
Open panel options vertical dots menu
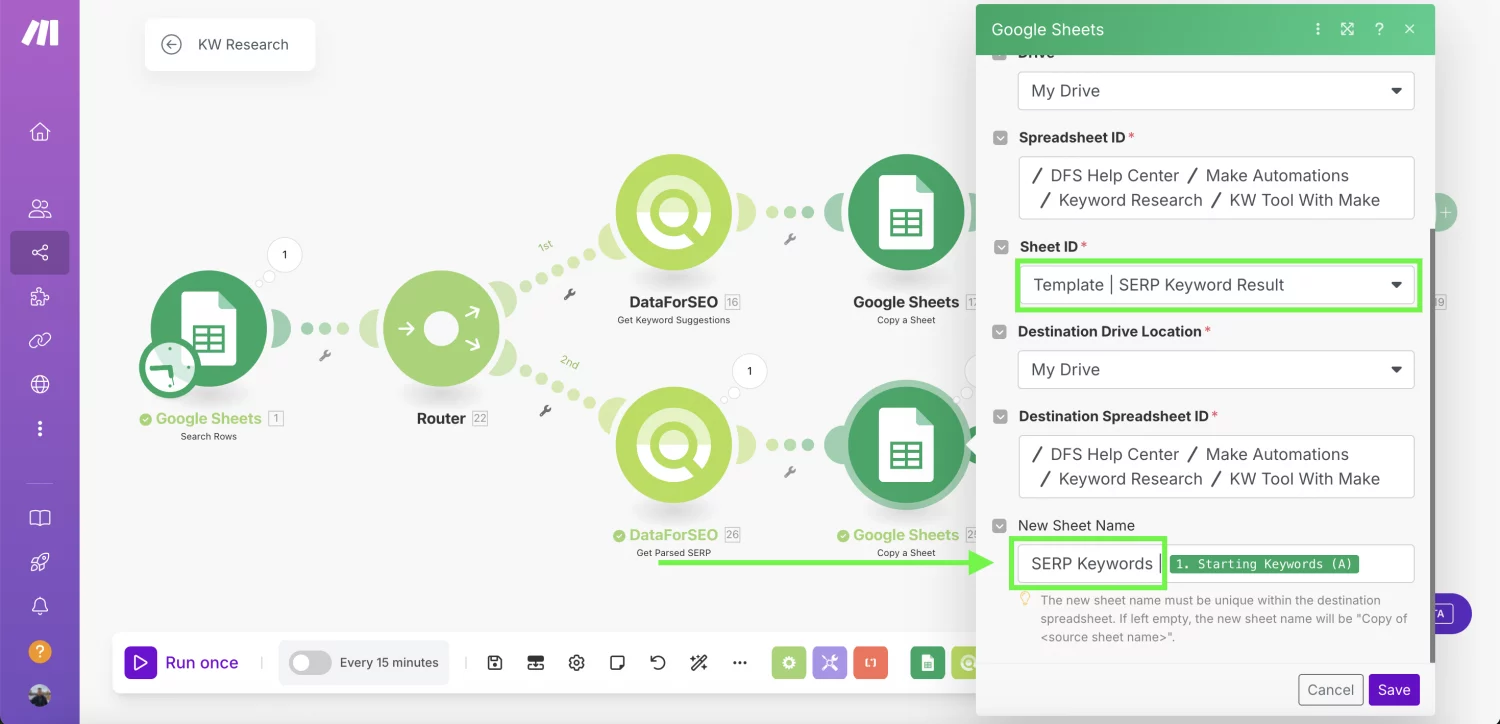[x=1318, y=29]
